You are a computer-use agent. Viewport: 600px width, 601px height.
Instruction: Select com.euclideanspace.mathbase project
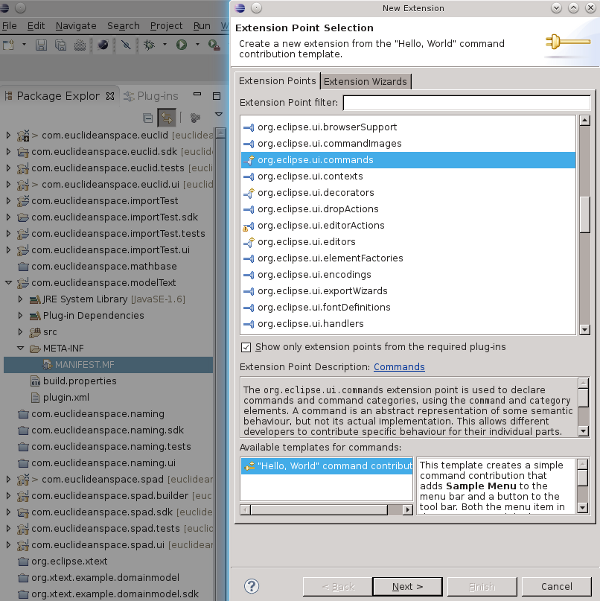pos(104,266)
